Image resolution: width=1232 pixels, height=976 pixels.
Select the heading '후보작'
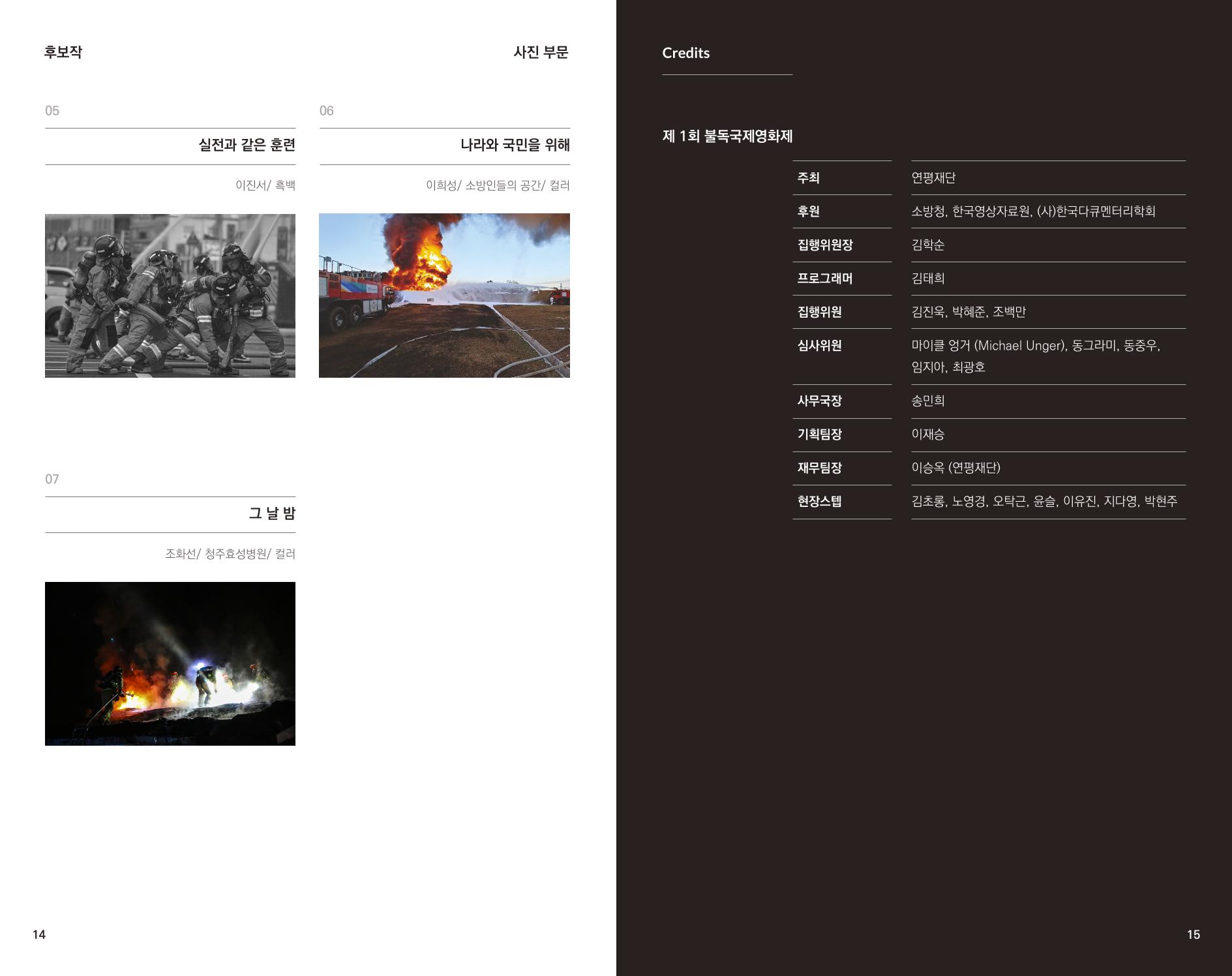63,52
